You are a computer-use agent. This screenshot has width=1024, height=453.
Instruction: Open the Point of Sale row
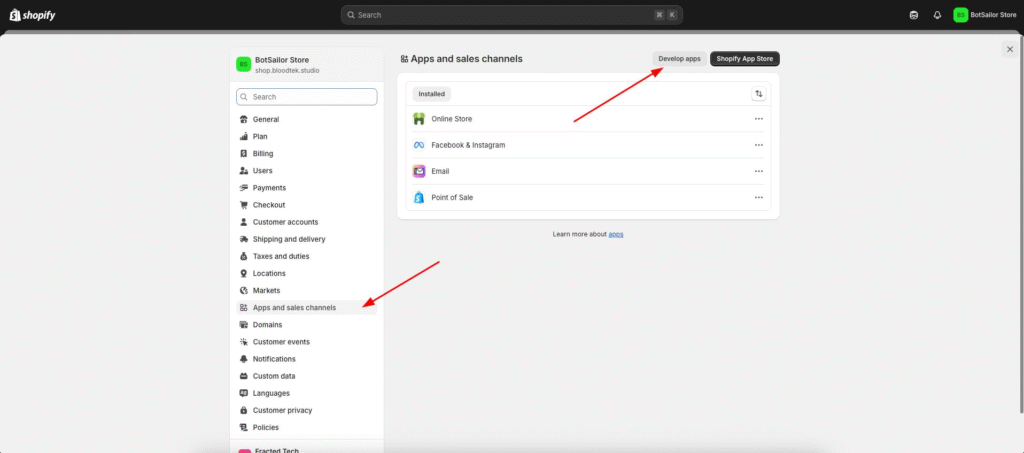tap(588, 197)
